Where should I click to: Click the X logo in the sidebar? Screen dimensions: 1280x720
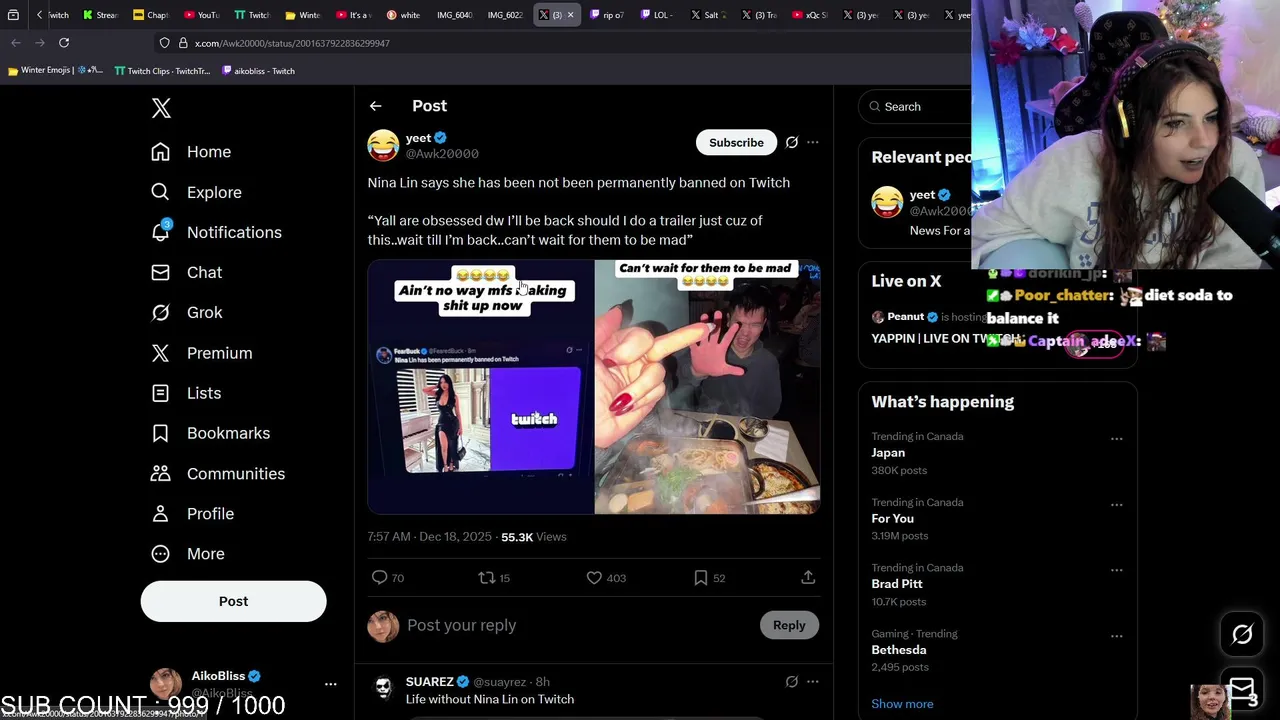coord(161,108)
